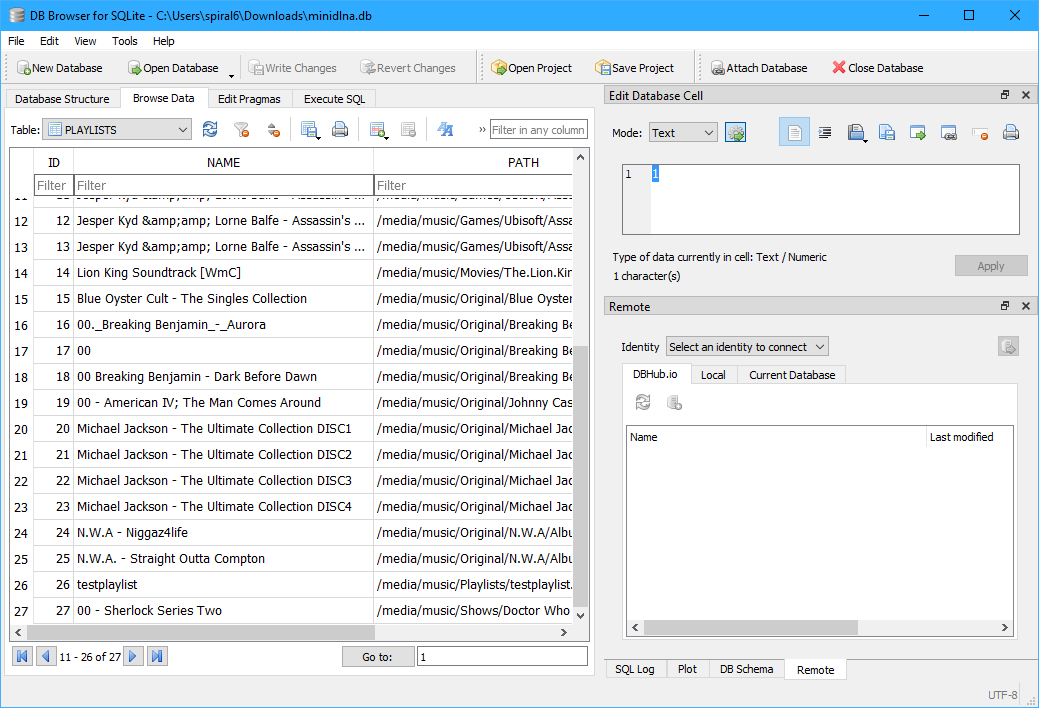Image resolution: width=1039 pixels, height=708 pixels.
Task: Click Revert Changes in the toolbar
Action: [x=408, y=68]
